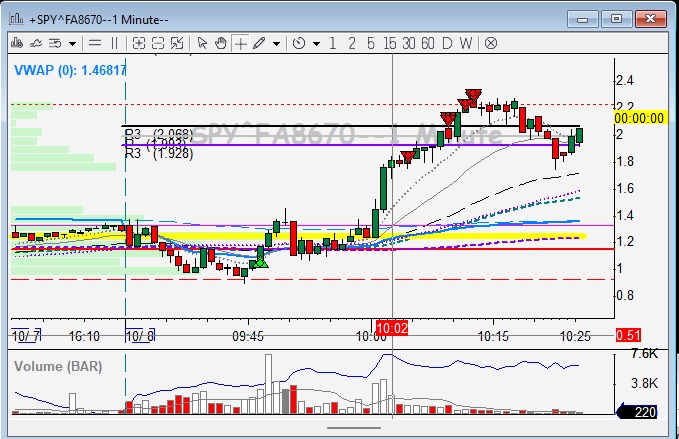Expand the clock interval dropdown arrow

click(x=317, y=44)
